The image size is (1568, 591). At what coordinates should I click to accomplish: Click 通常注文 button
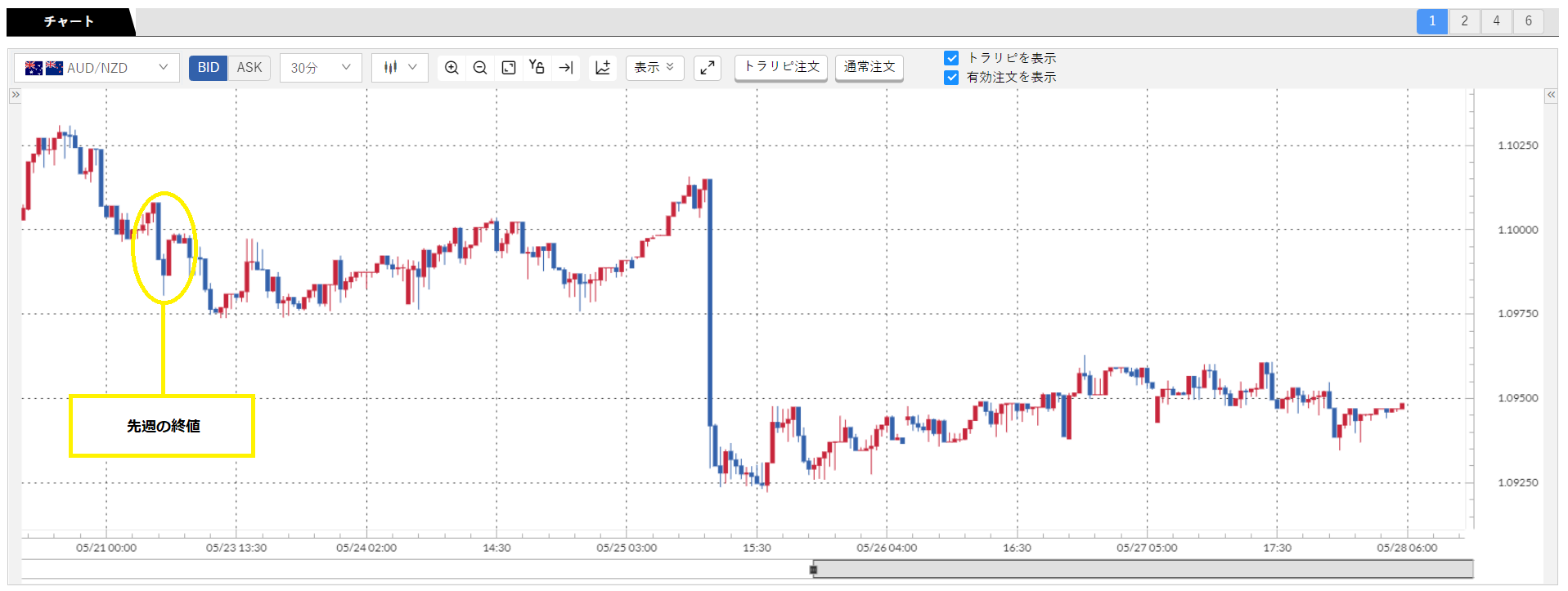(869, 67)
